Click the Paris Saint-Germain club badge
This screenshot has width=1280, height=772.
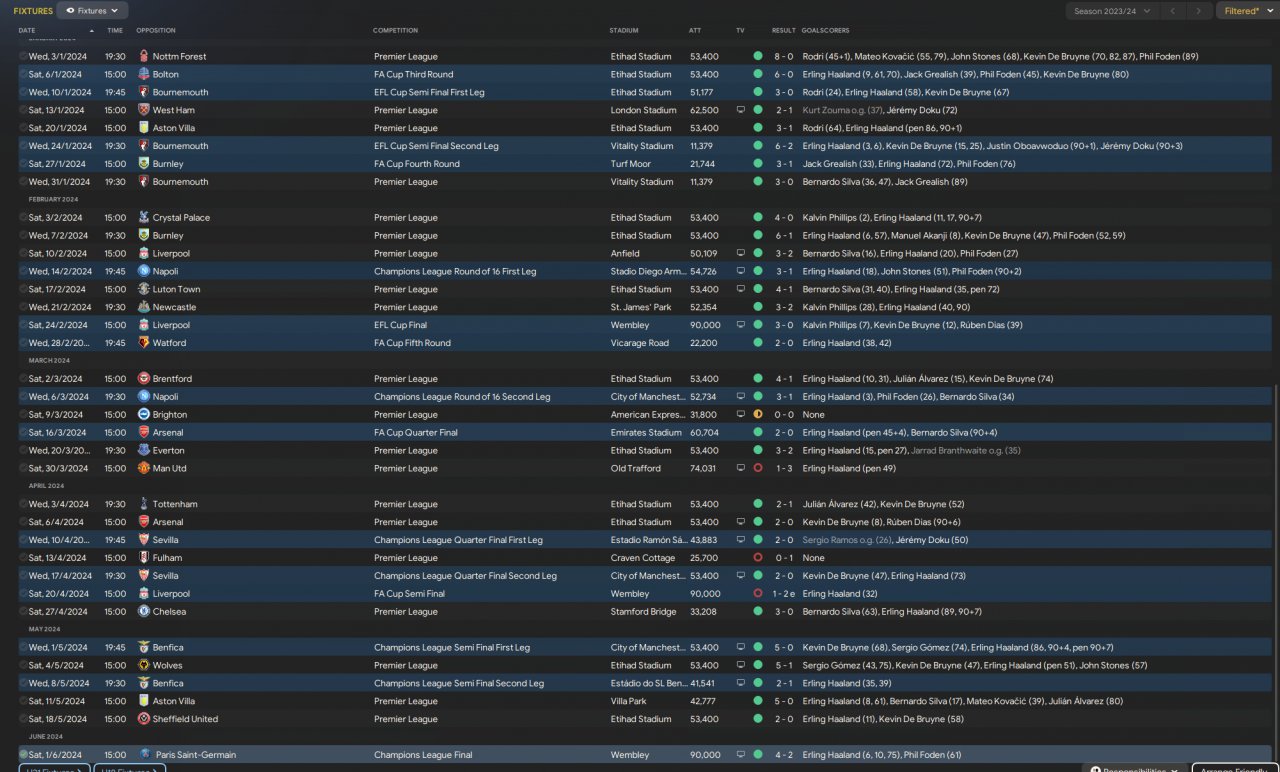pos(144,755)
